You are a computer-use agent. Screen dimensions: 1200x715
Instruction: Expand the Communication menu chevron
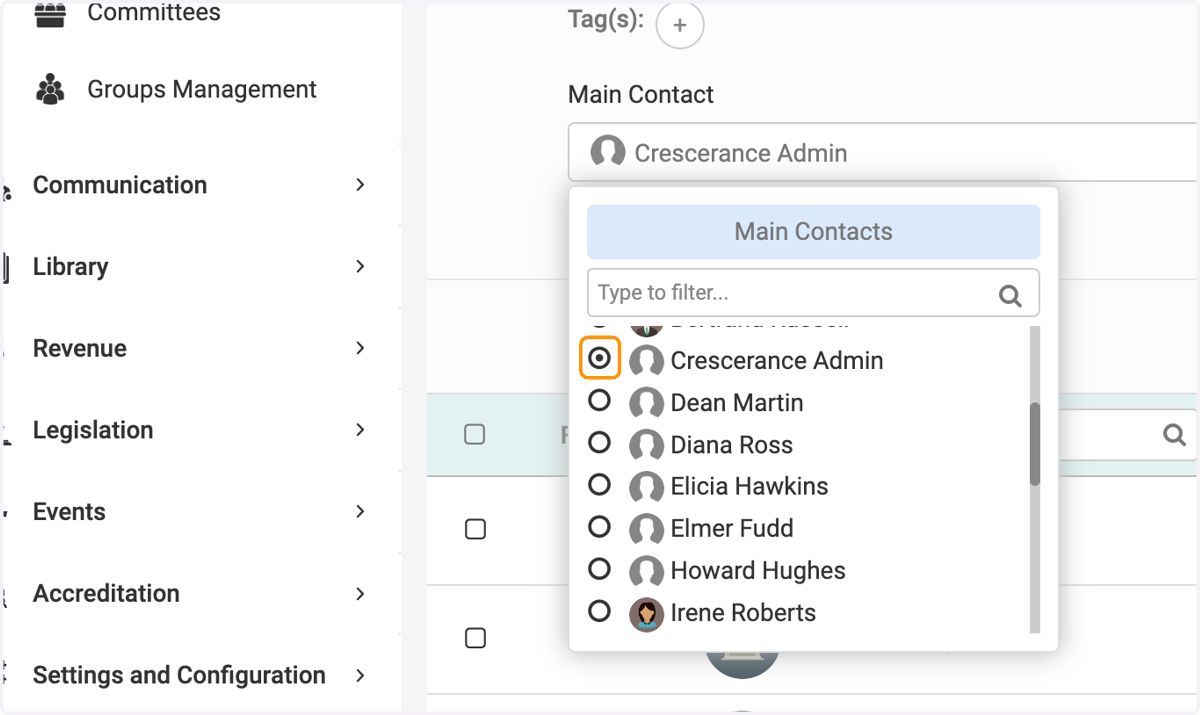[x=360, y=185]
